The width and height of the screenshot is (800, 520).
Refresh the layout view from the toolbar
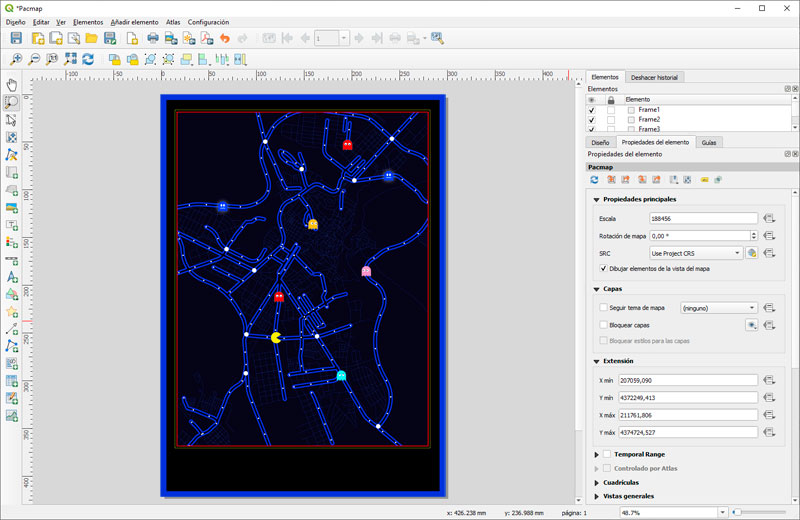(88, 59)
